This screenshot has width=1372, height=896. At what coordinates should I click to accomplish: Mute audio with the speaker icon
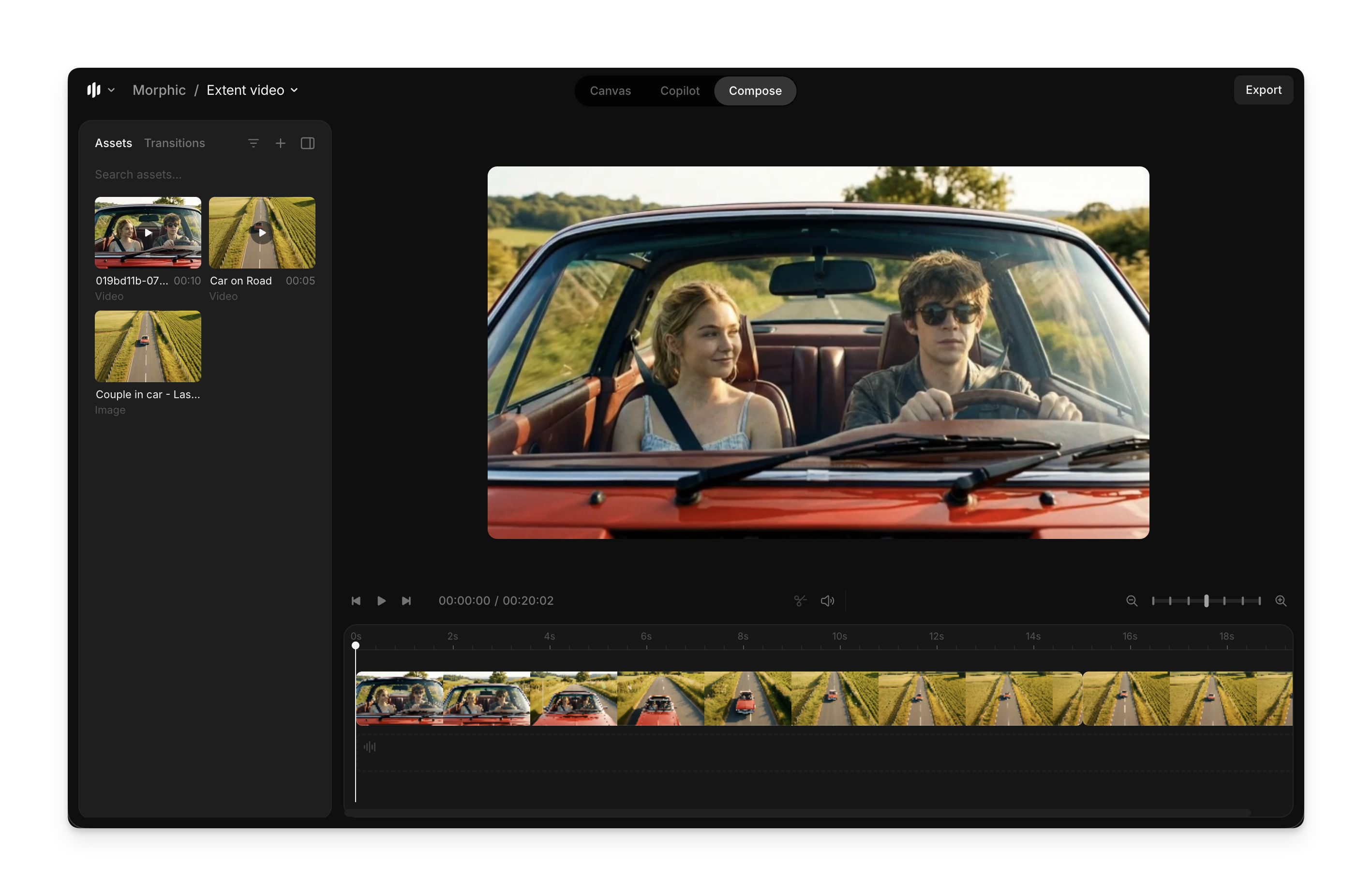click(827, 601)
